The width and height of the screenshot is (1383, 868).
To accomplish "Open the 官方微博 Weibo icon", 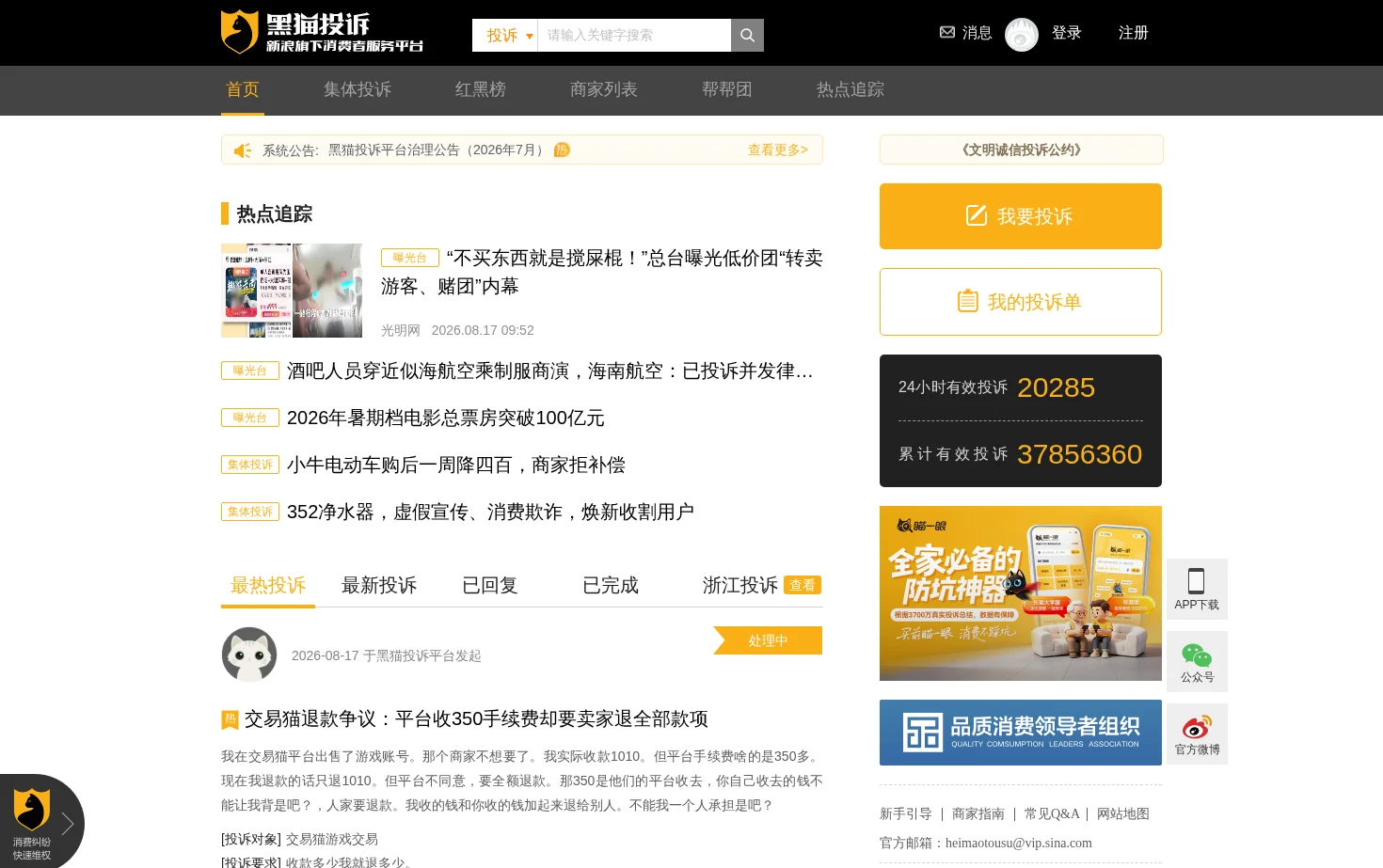I will 1197,734.
